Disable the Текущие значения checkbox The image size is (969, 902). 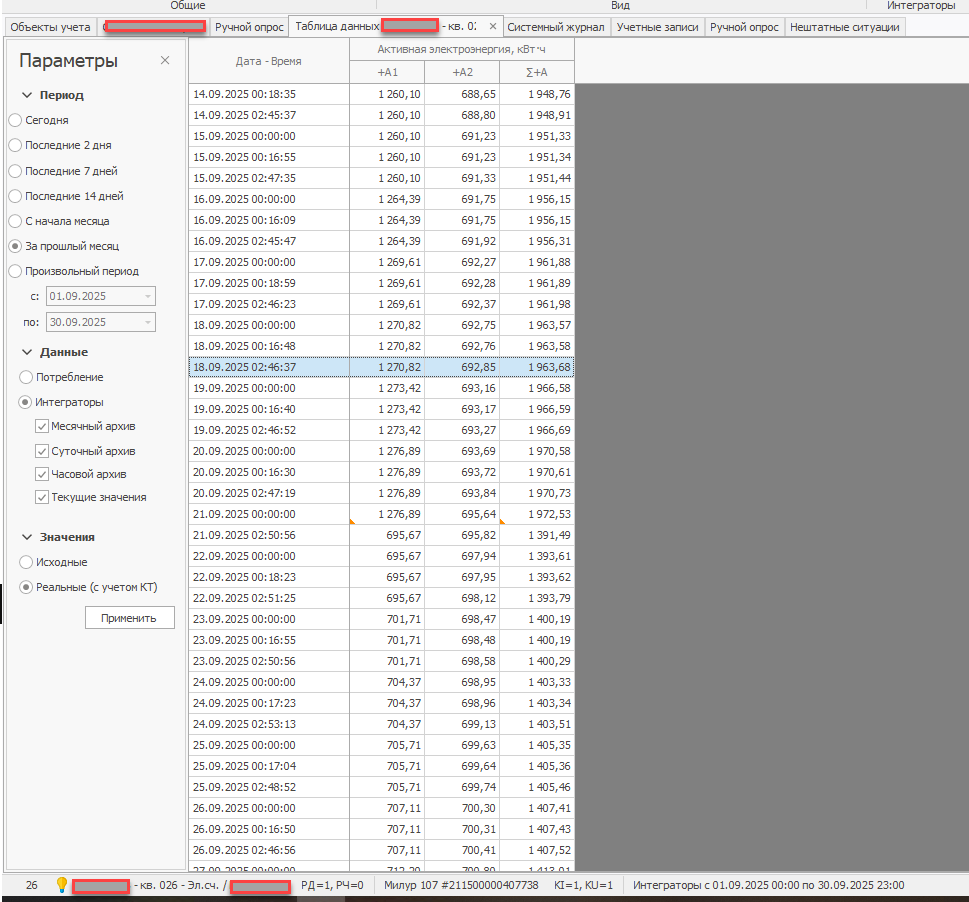click(42, 497)
